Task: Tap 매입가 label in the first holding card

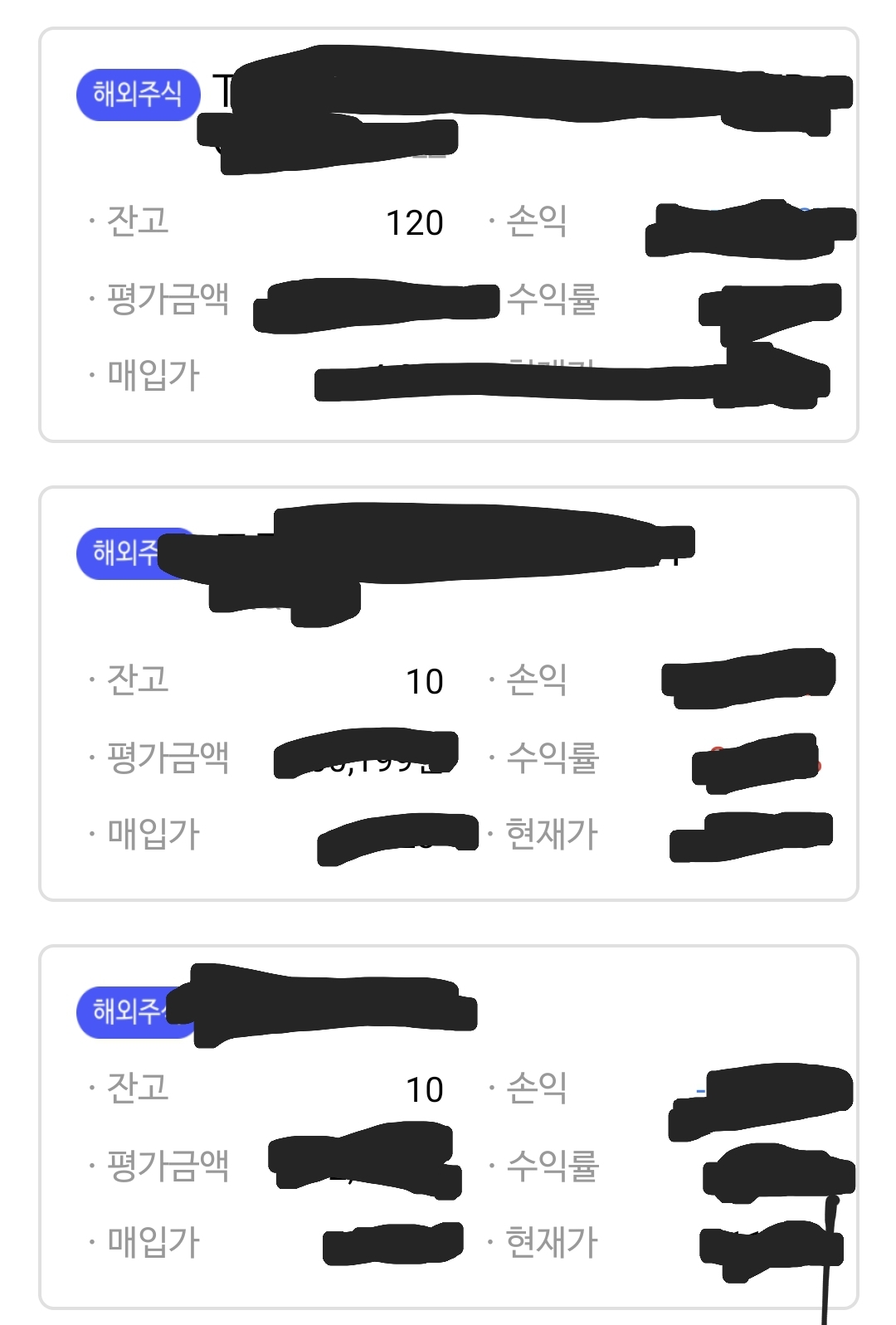Action: (x=153, y=376)
